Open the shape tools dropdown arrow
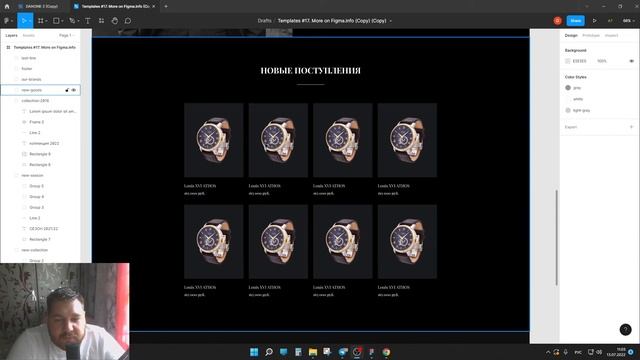This screenshot has height=360, width=640. [x=62, y=21]
